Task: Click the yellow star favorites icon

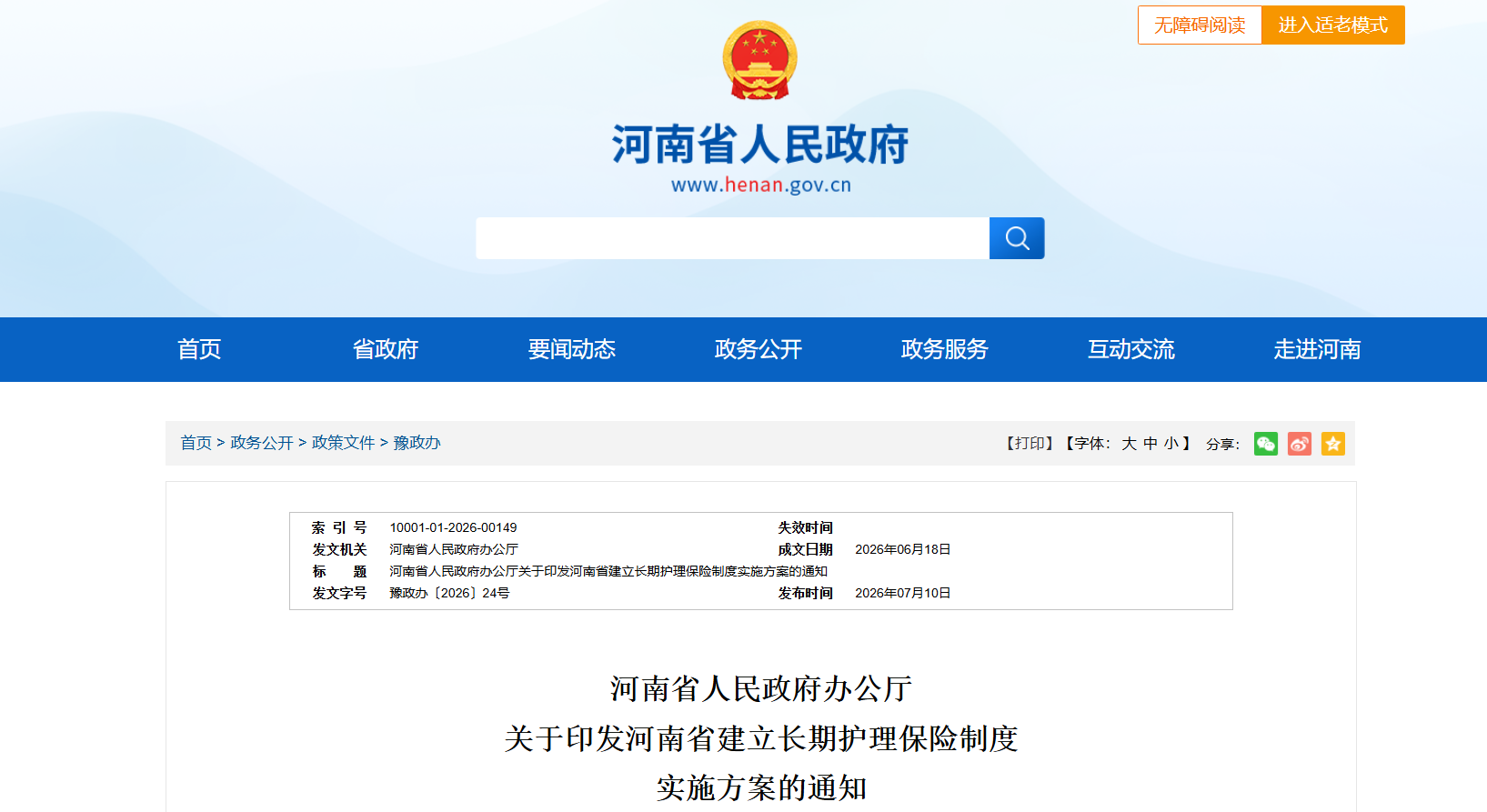Action: click(1333, 444)
